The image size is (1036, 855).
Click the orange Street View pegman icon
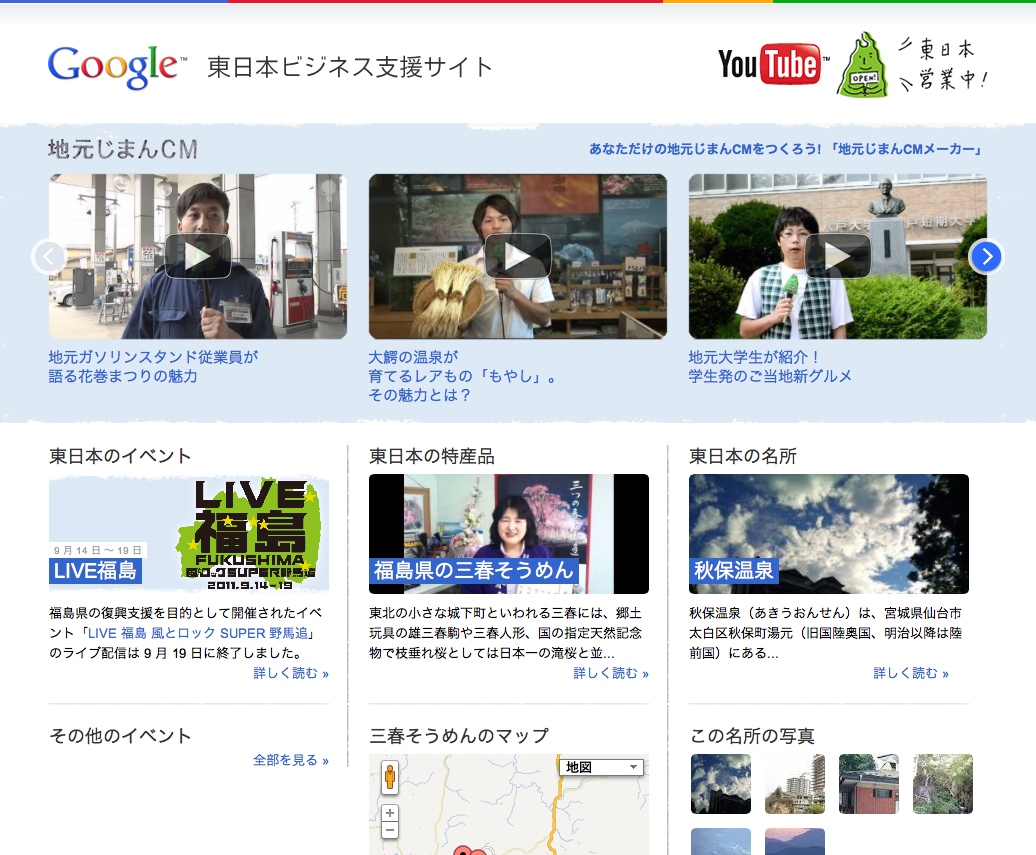[390, 776]
